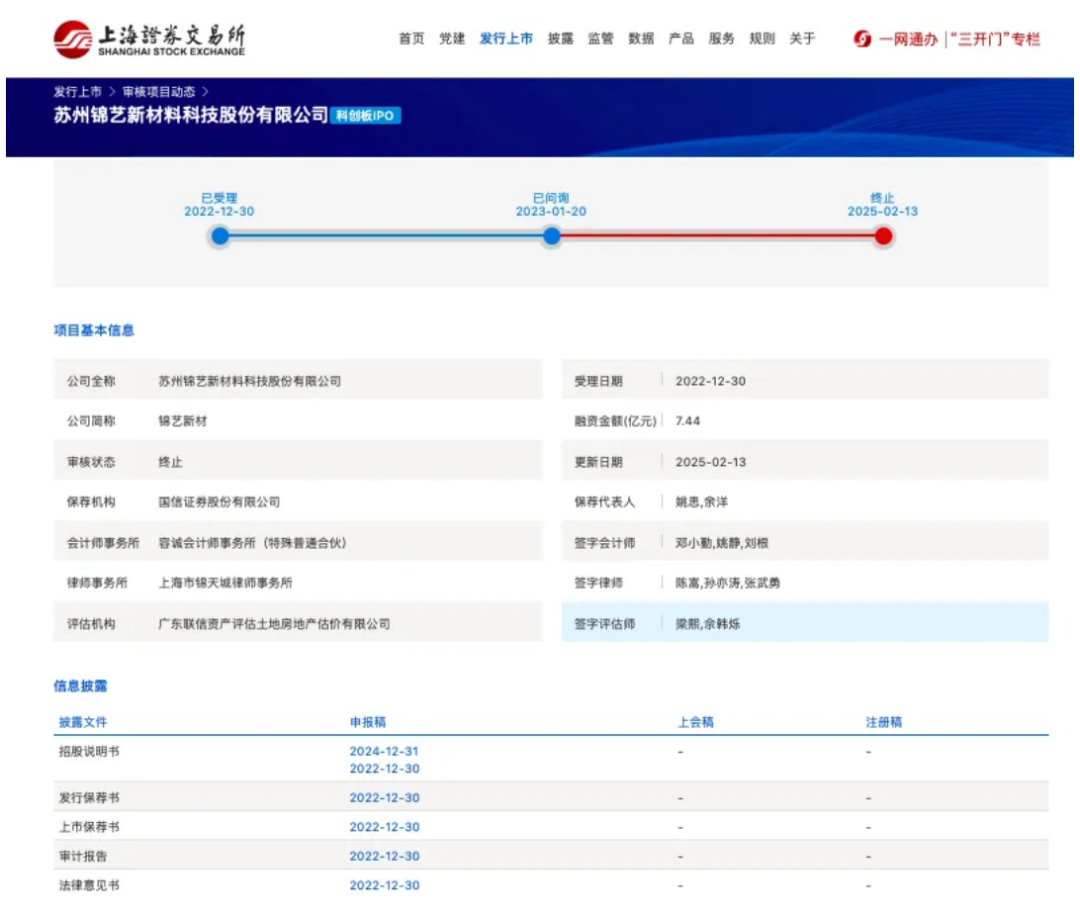Screen dimensions: 1080x914
Task: Click the 发行保荐书 row label
Action: (89, 798)
